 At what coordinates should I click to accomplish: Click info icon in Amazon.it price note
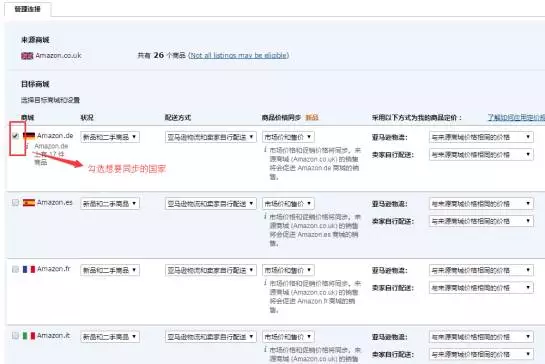[265, 349]
